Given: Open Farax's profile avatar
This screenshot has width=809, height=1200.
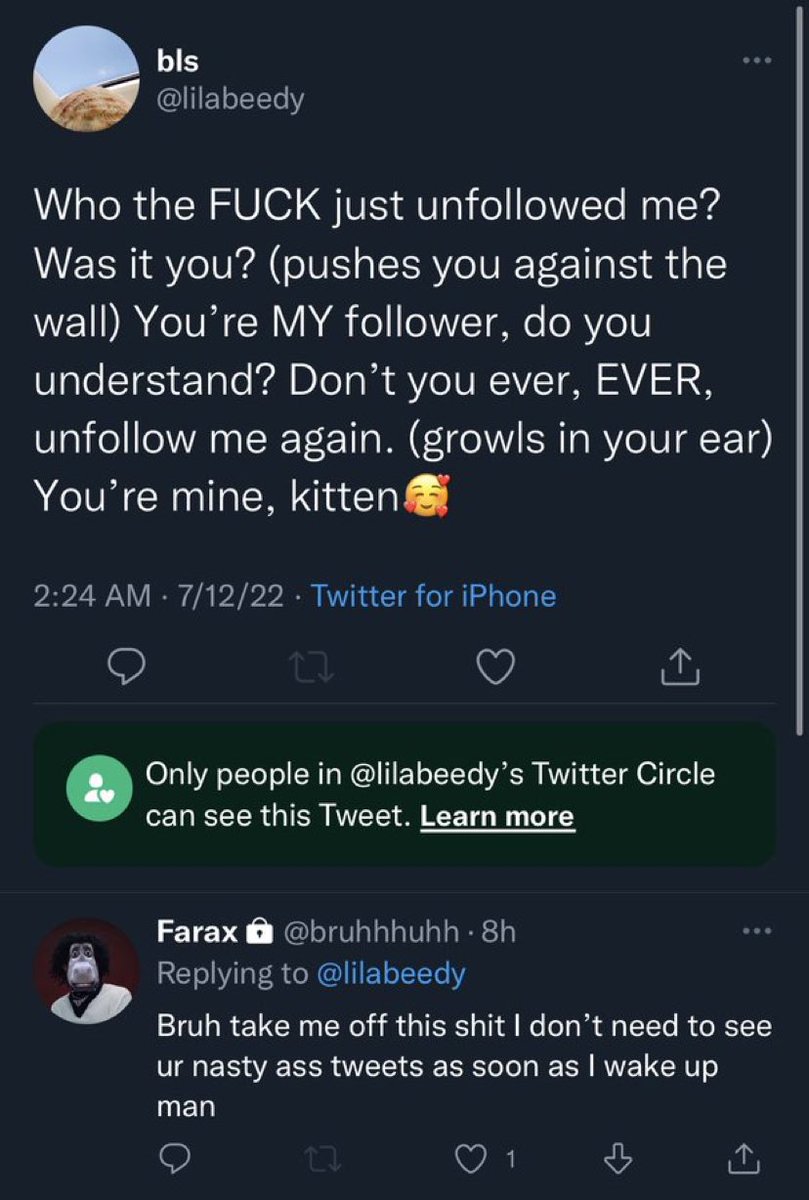Looking at the screenshot, I should pos(87,970).
